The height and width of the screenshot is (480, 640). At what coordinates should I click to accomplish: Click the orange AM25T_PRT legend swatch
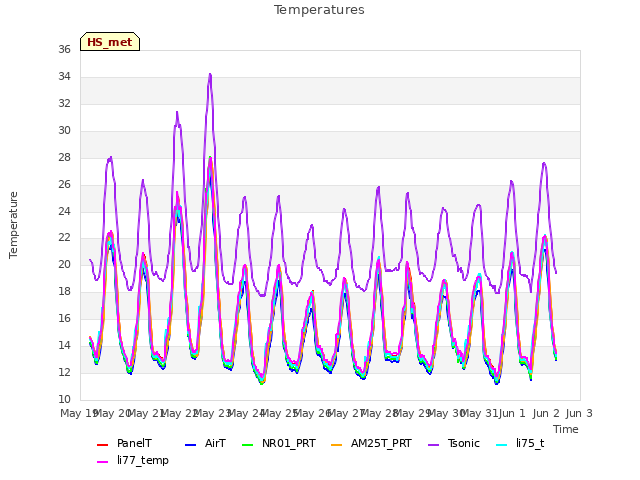click(336, 444)
